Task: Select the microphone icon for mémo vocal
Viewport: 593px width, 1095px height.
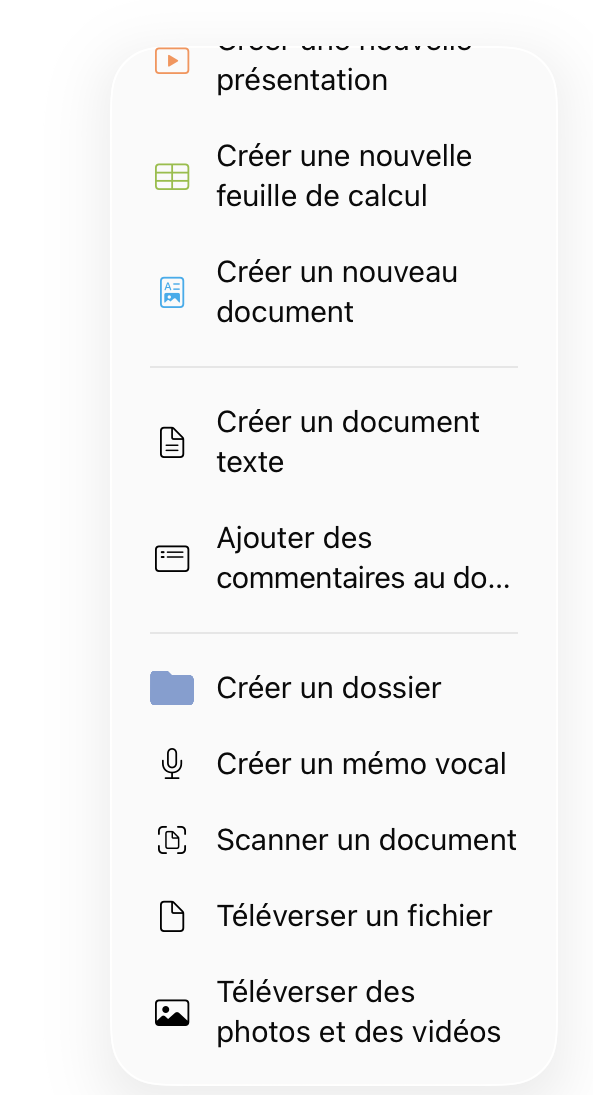Action: [x=172, y=763]
